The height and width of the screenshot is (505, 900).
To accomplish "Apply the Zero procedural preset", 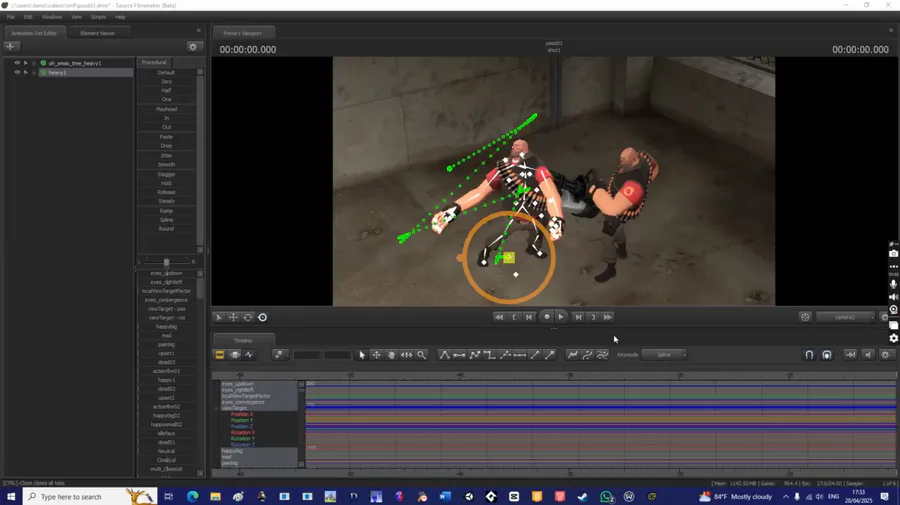I will tap(166, 81).
